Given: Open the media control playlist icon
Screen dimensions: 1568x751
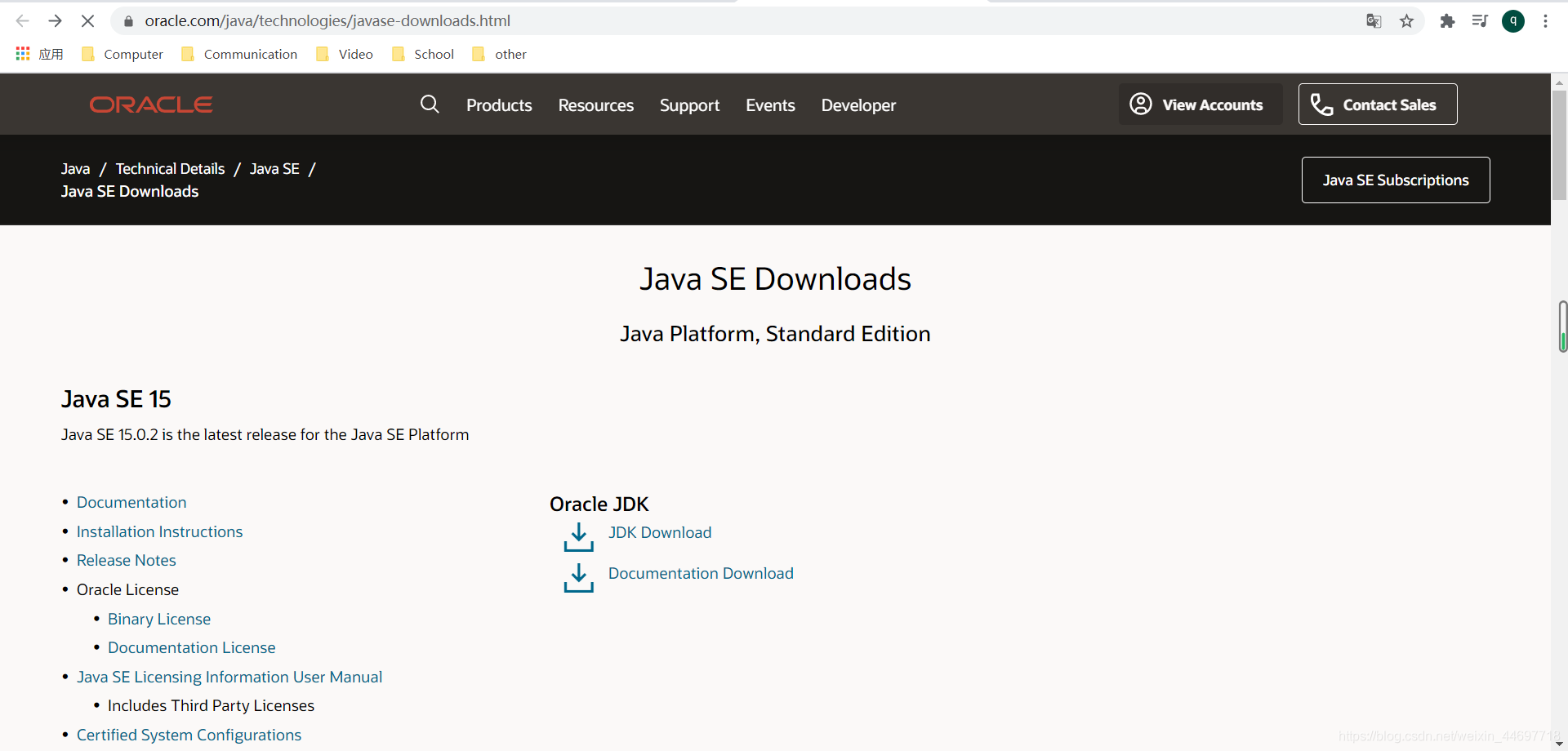Looking at the screenshot, I should 1480,21.
